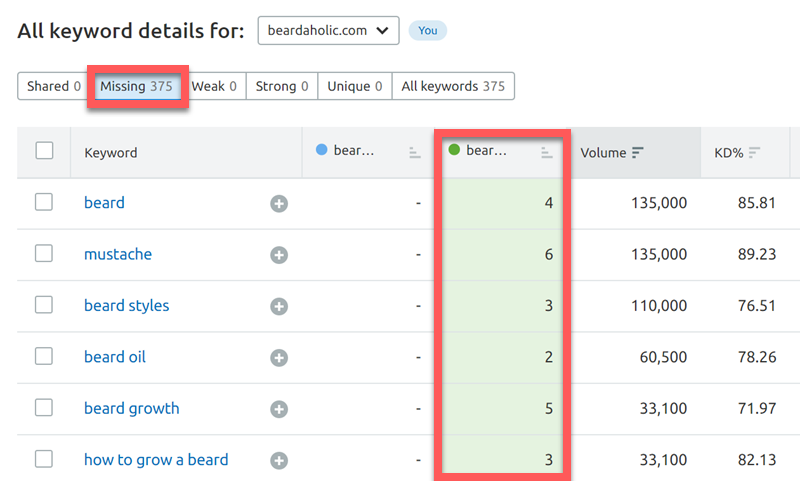Sort by Volume column sort icon

[637, 153]
